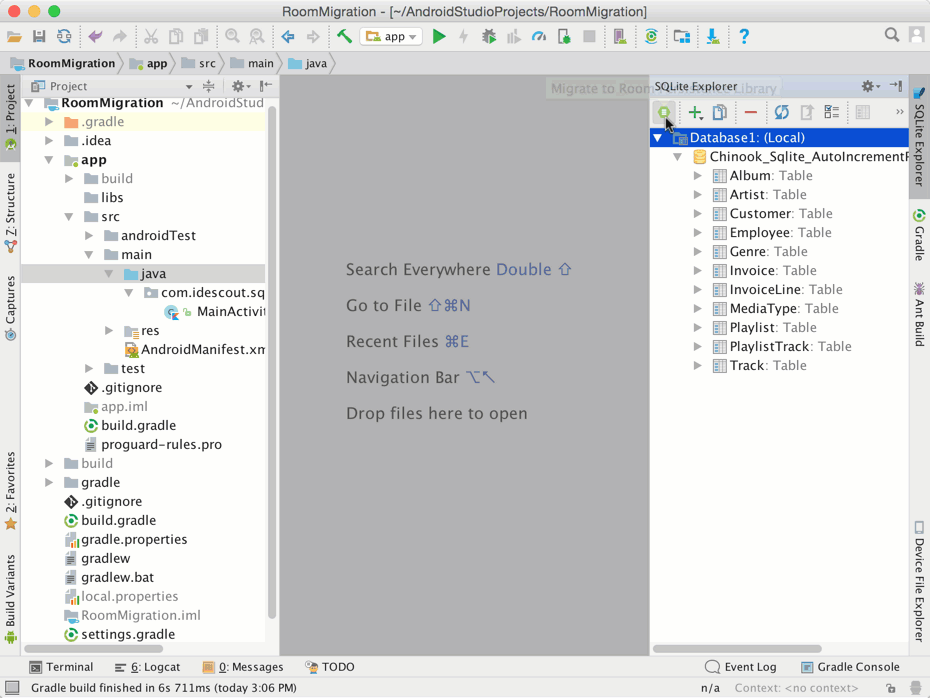Open the Event Log tab
This screenshot has height=698, width=930.
coord(741,667)
